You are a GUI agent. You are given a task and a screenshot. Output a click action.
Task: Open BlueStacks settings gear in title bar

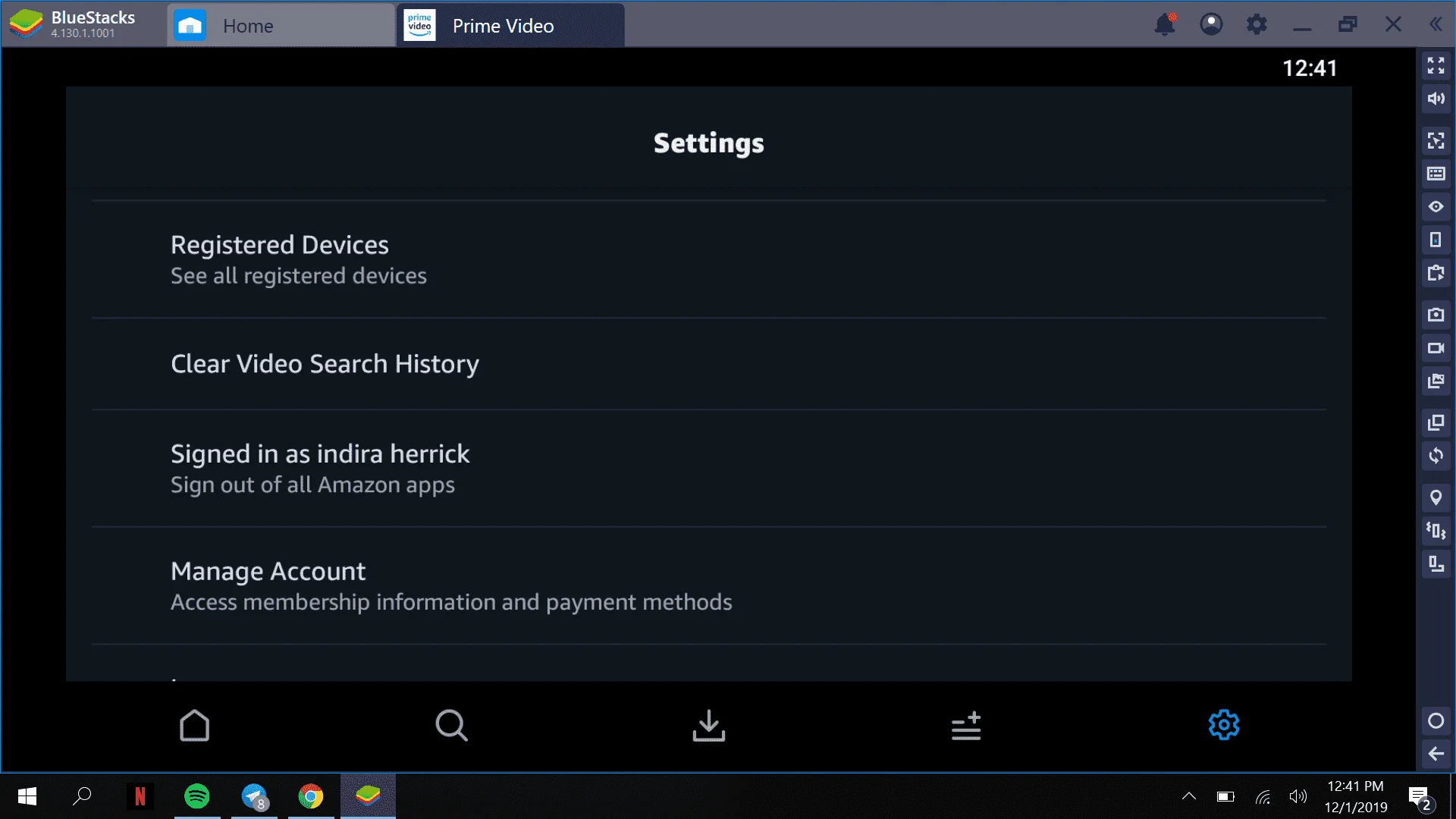[1257, 24]
